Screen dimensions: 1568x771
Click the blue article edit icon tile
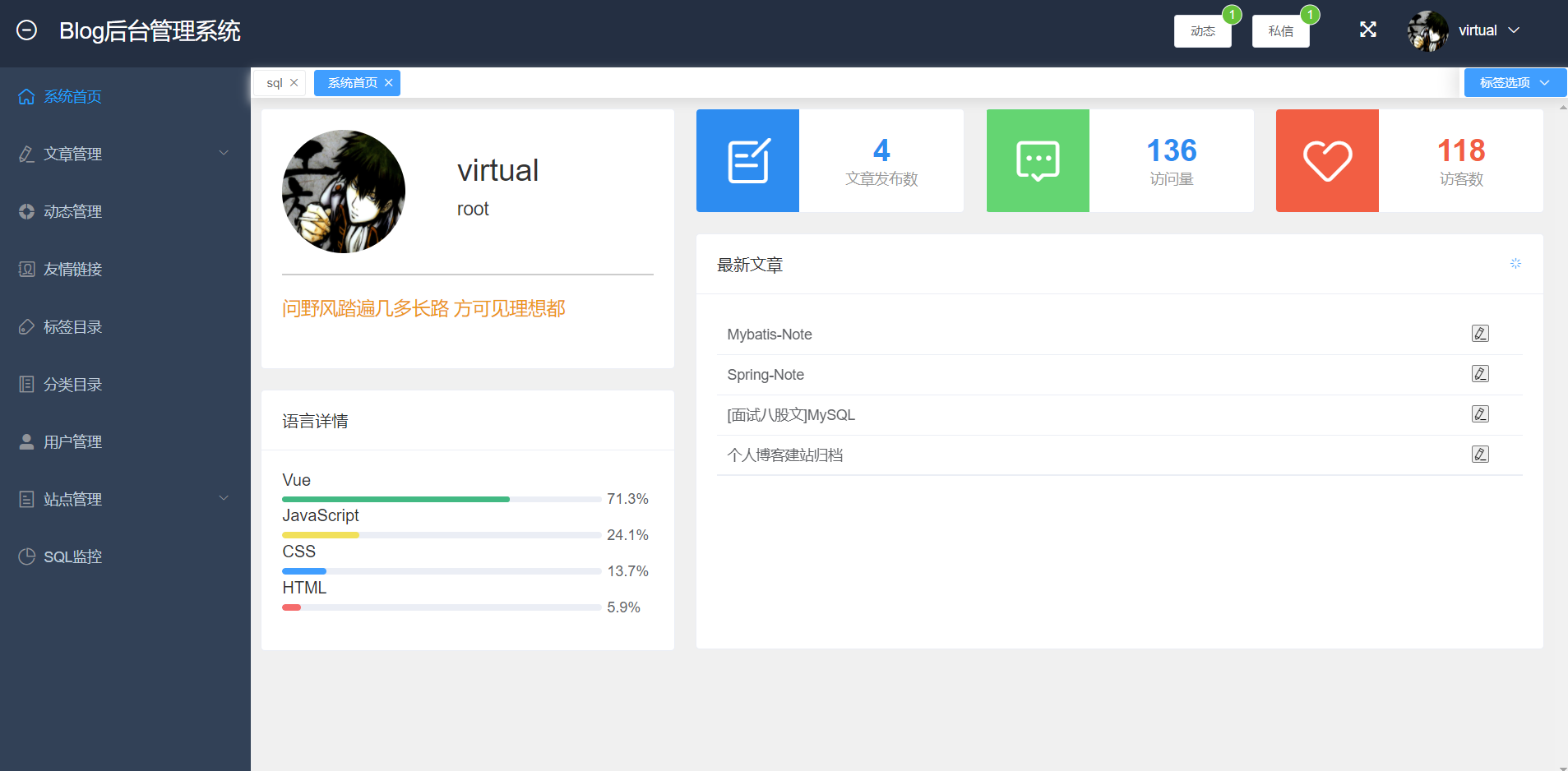pos(747,161)
